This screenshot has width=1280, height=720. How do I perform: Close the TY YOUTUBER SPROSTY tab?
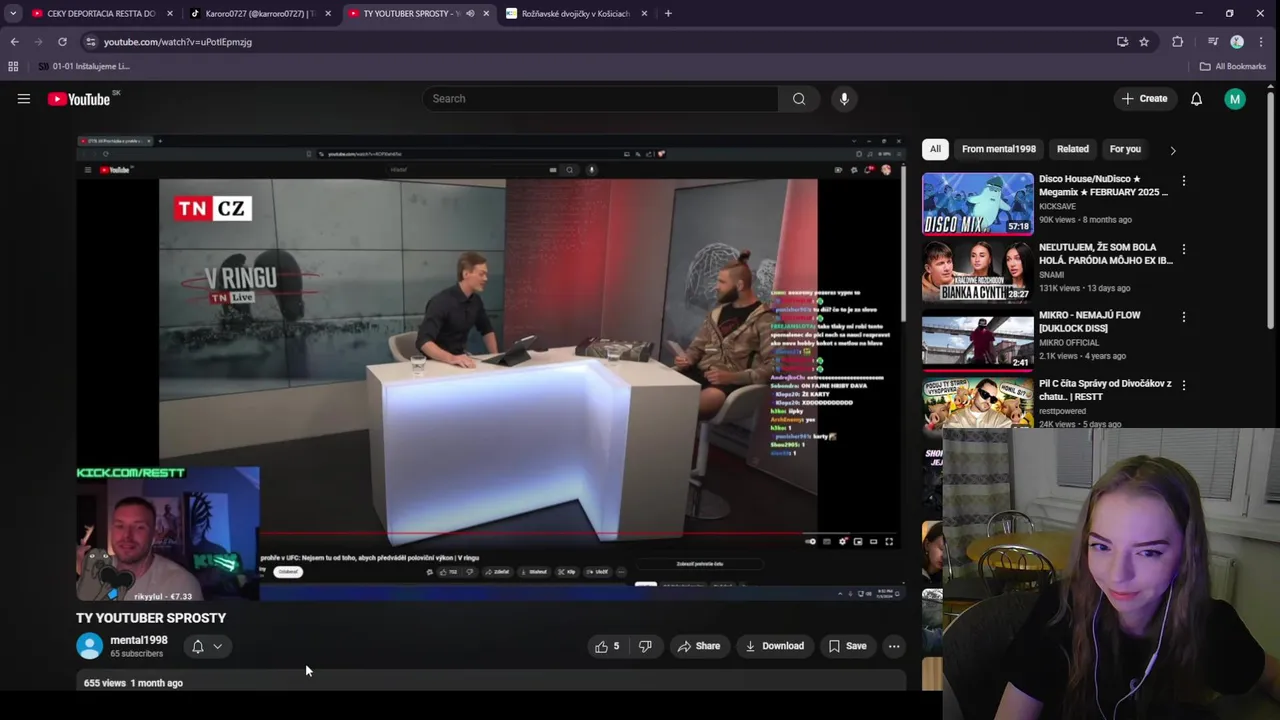(x=486, y=14)
